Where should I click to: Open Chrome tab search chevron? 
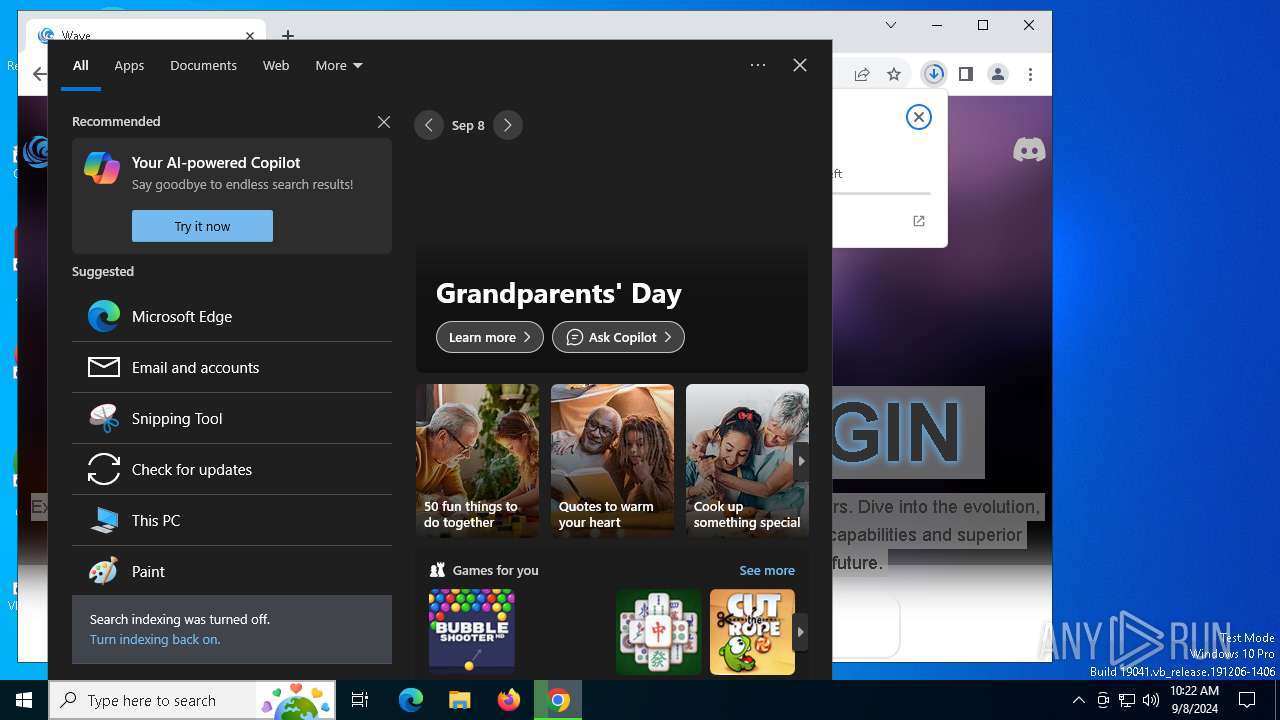(891, 25)
